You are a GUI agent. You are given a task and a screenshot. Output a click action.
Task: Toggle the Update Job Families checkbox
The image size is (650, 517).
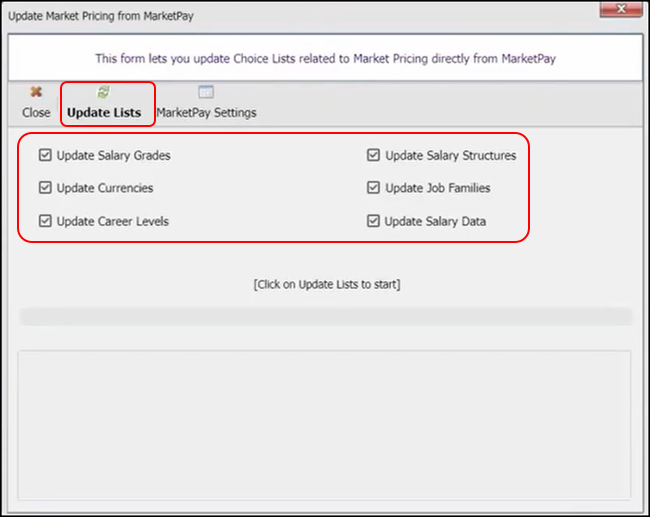coord(373,188)
